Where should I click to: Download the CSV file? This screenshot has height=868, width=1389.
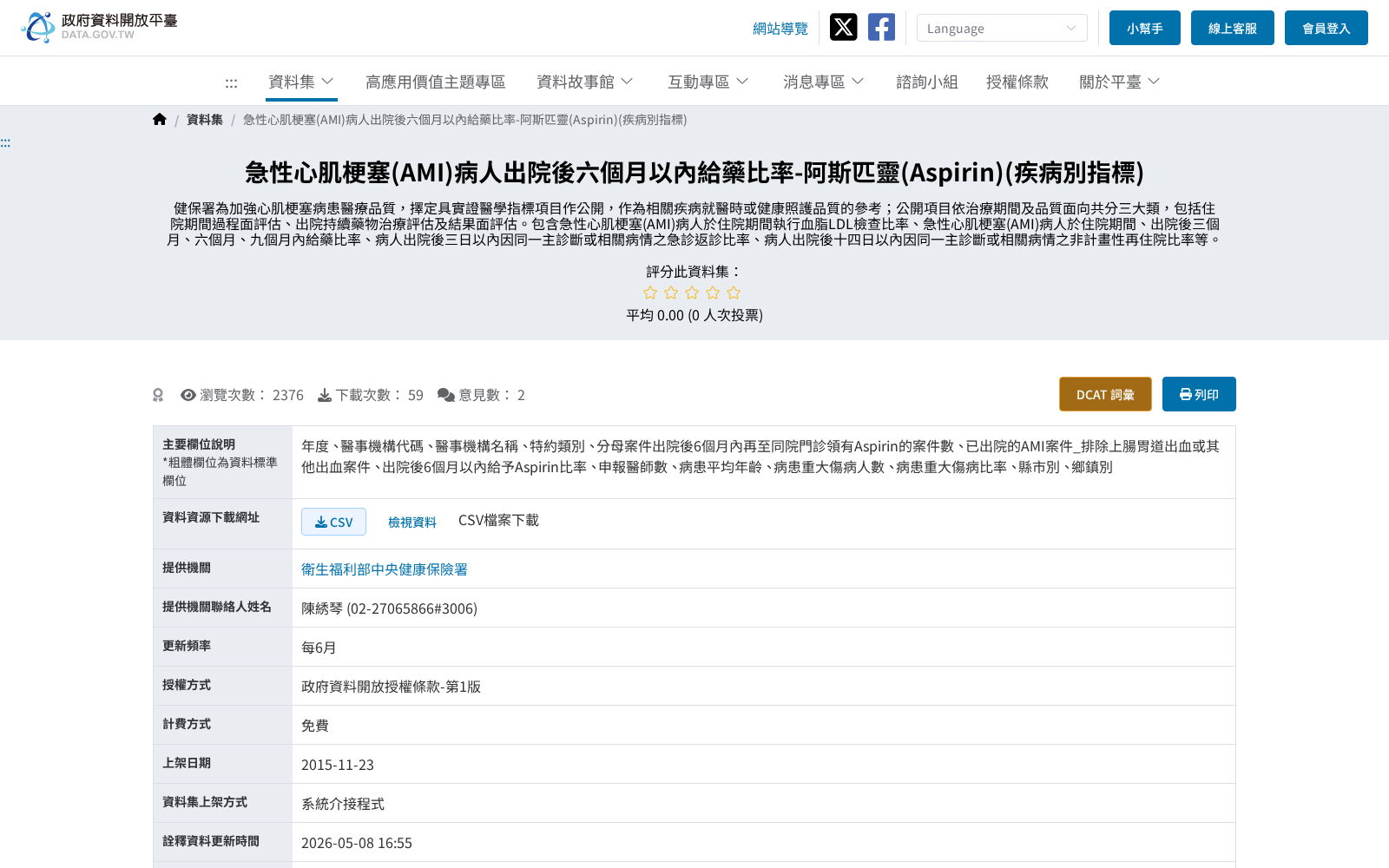(333, 522)
